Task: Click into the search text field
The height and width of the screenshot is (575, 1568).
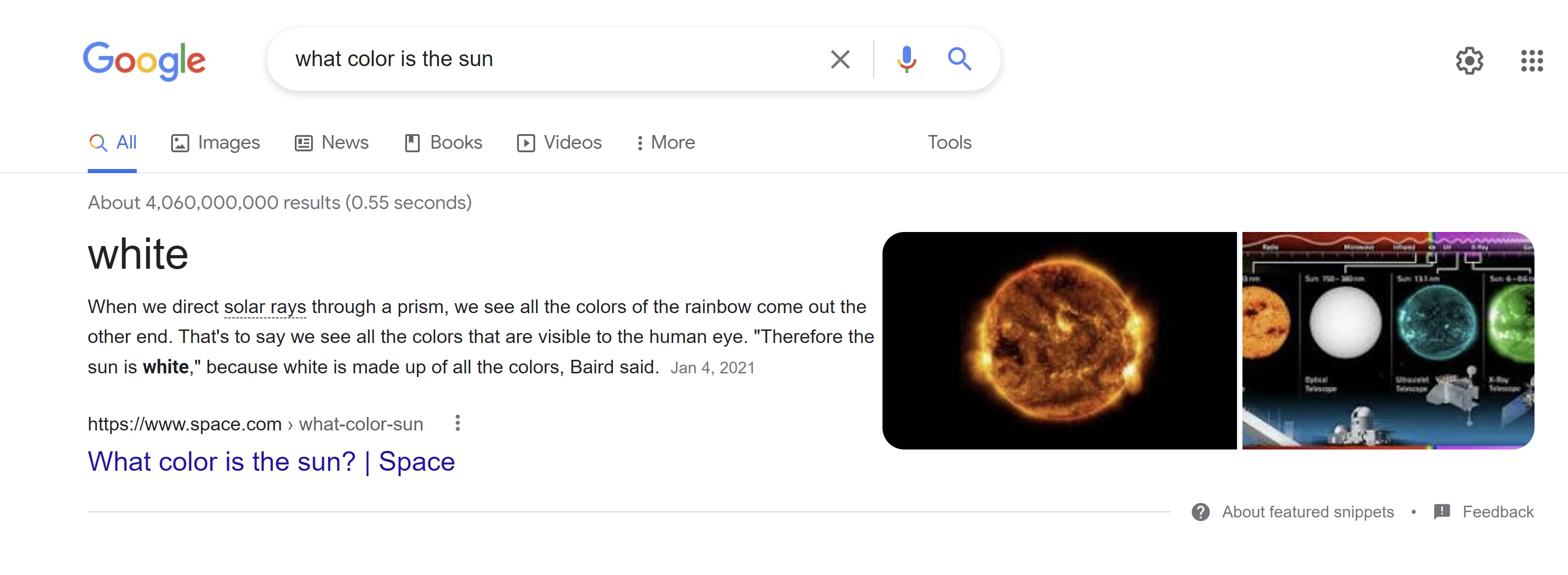Action: click(x=548, y=60)
